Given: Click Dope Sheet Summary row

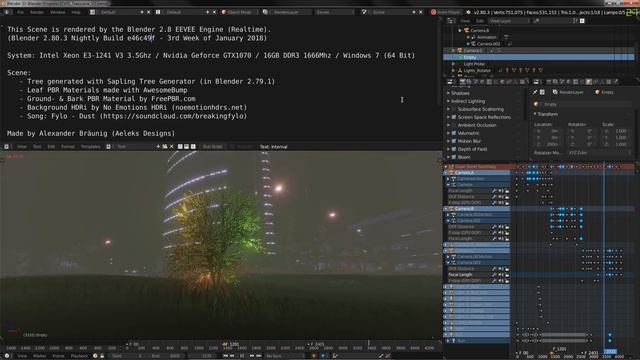Looking at the screenshot, I should click(x=476, y=167).
